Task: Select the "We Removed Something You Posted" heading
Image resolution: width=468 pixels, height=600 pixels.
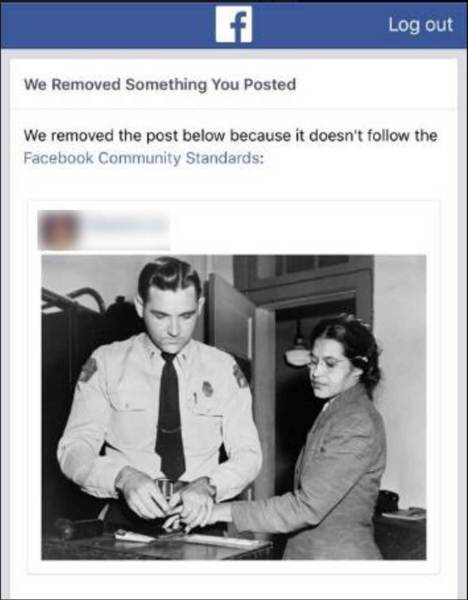Action: coord(160,84)
